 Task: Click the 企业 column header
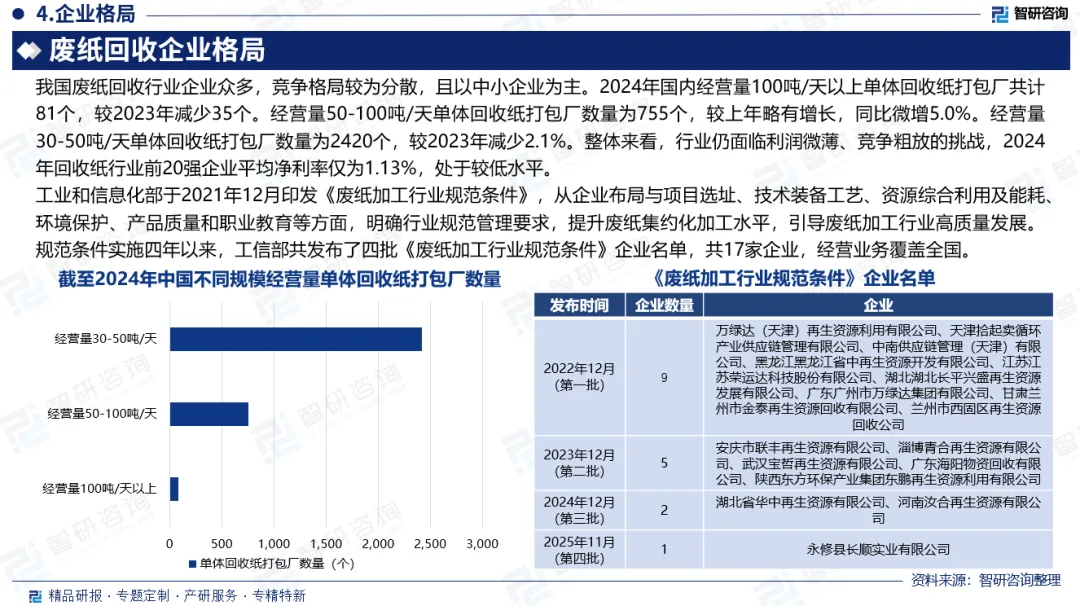(878, 305)
